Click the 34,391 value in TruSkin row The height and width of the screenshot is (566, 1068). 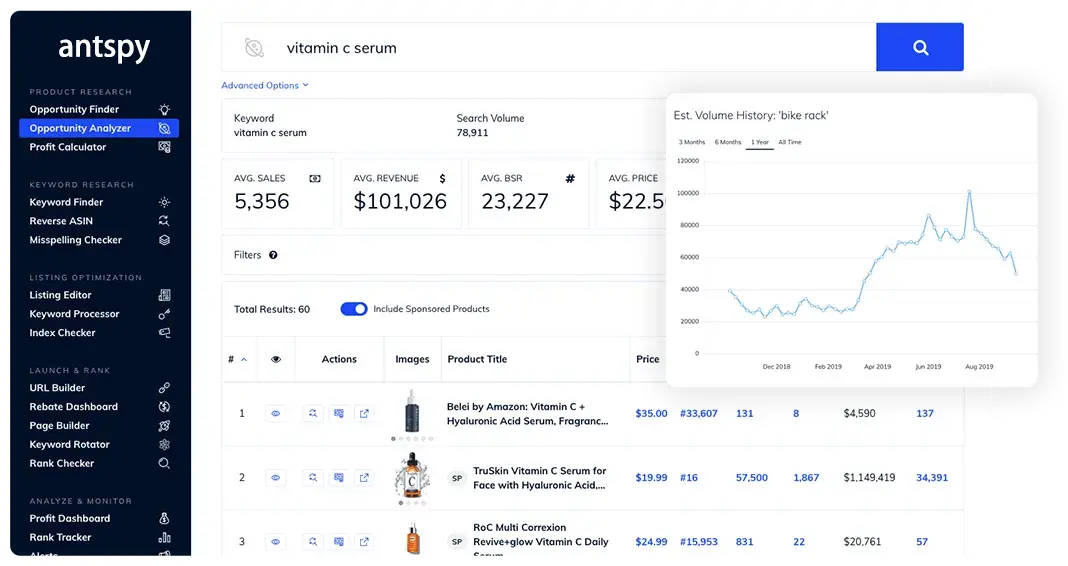click(x=931, y=477)
